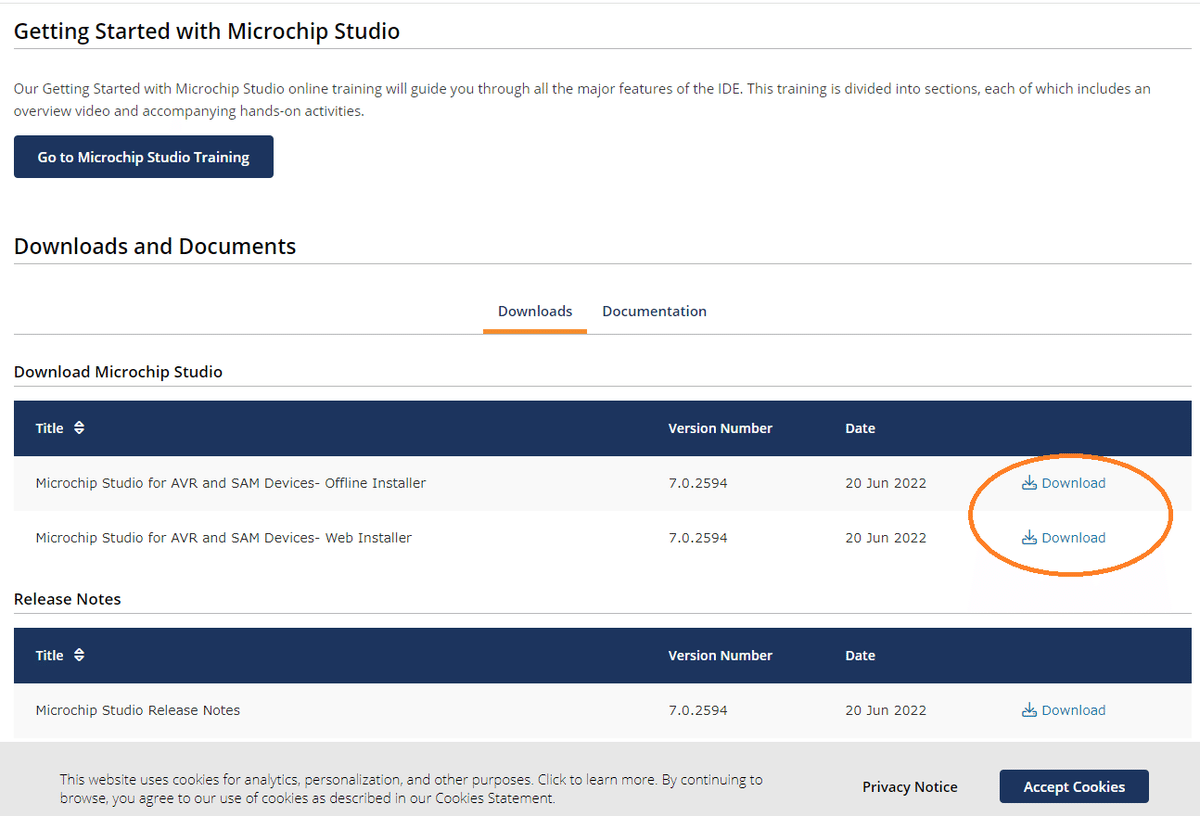Click Date header in Release Notes table

(860, 655)
